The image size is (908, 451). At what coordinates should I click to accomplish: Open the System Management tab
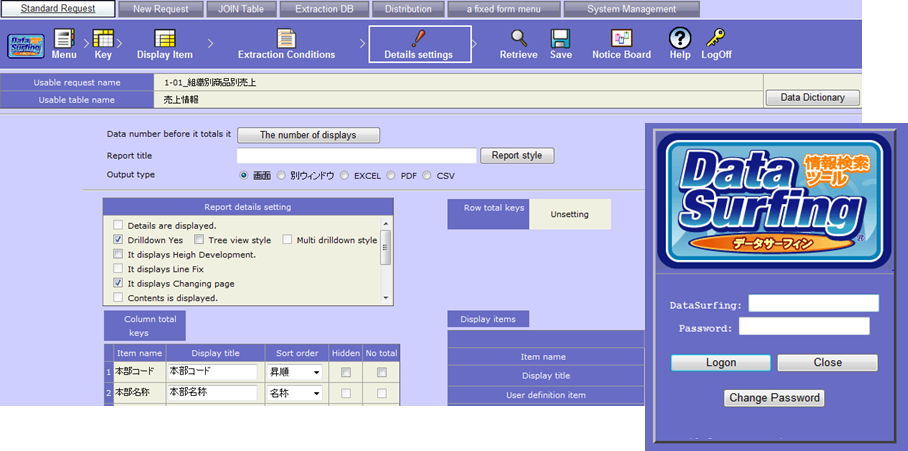(x=631, y=9)
